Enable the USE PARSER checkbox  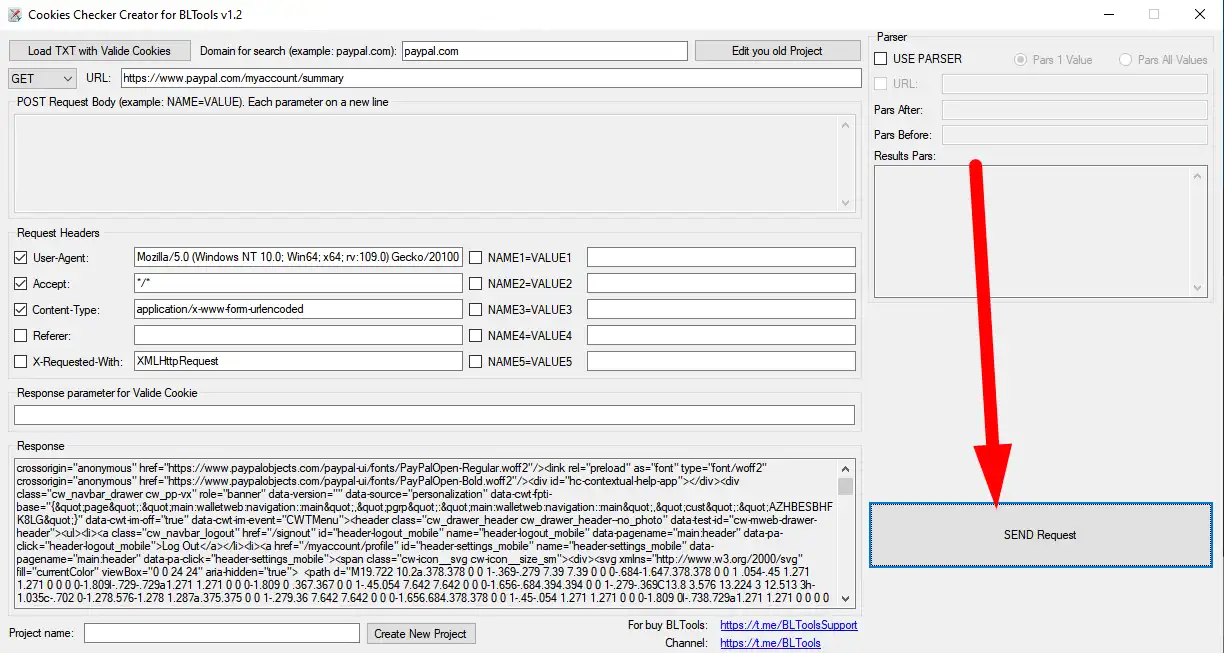(881, 59)
